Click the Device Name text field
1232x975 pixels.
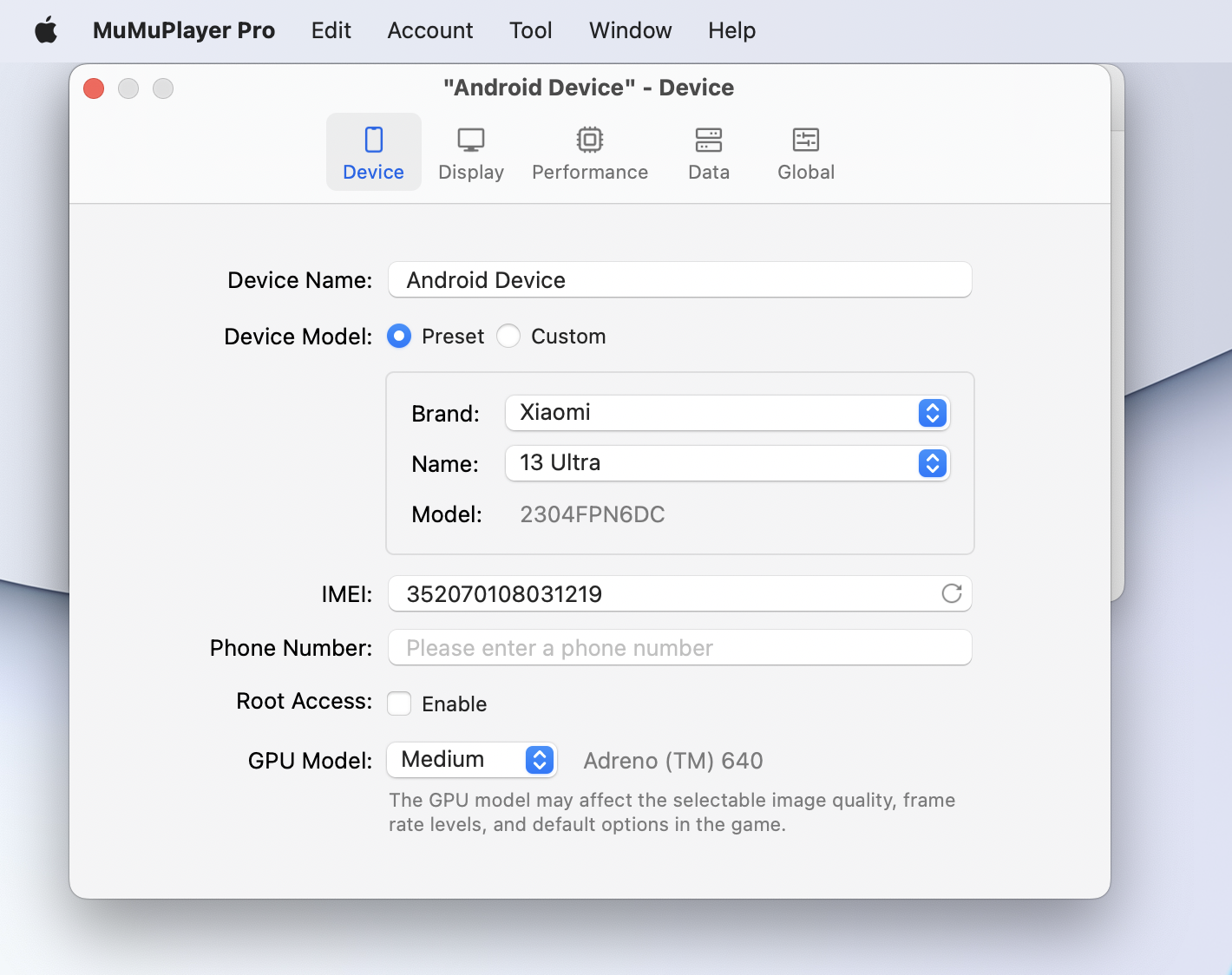pyautogui.click(x=679, y=280)
